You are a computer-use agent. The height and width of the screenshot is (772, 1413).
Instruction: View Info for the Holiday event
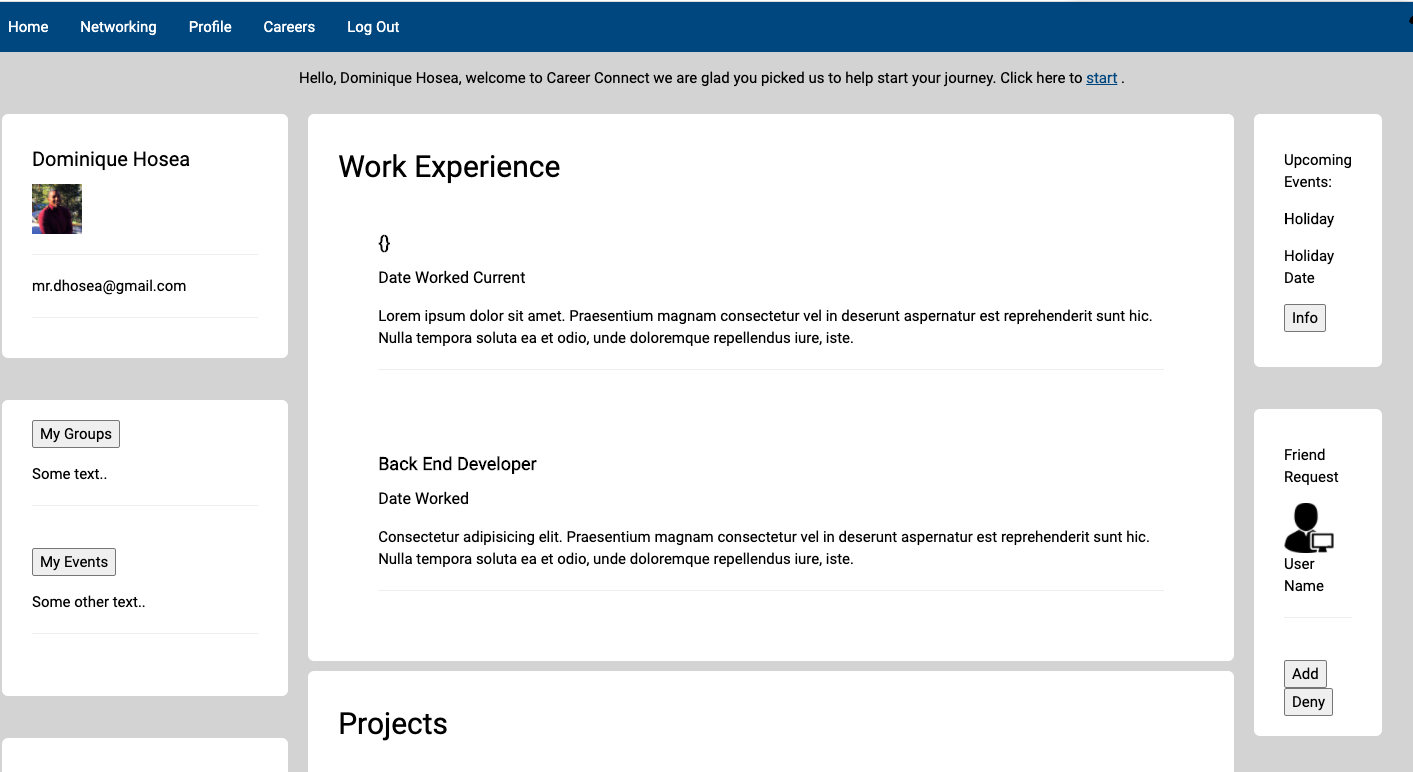[x=1305, y=318]
